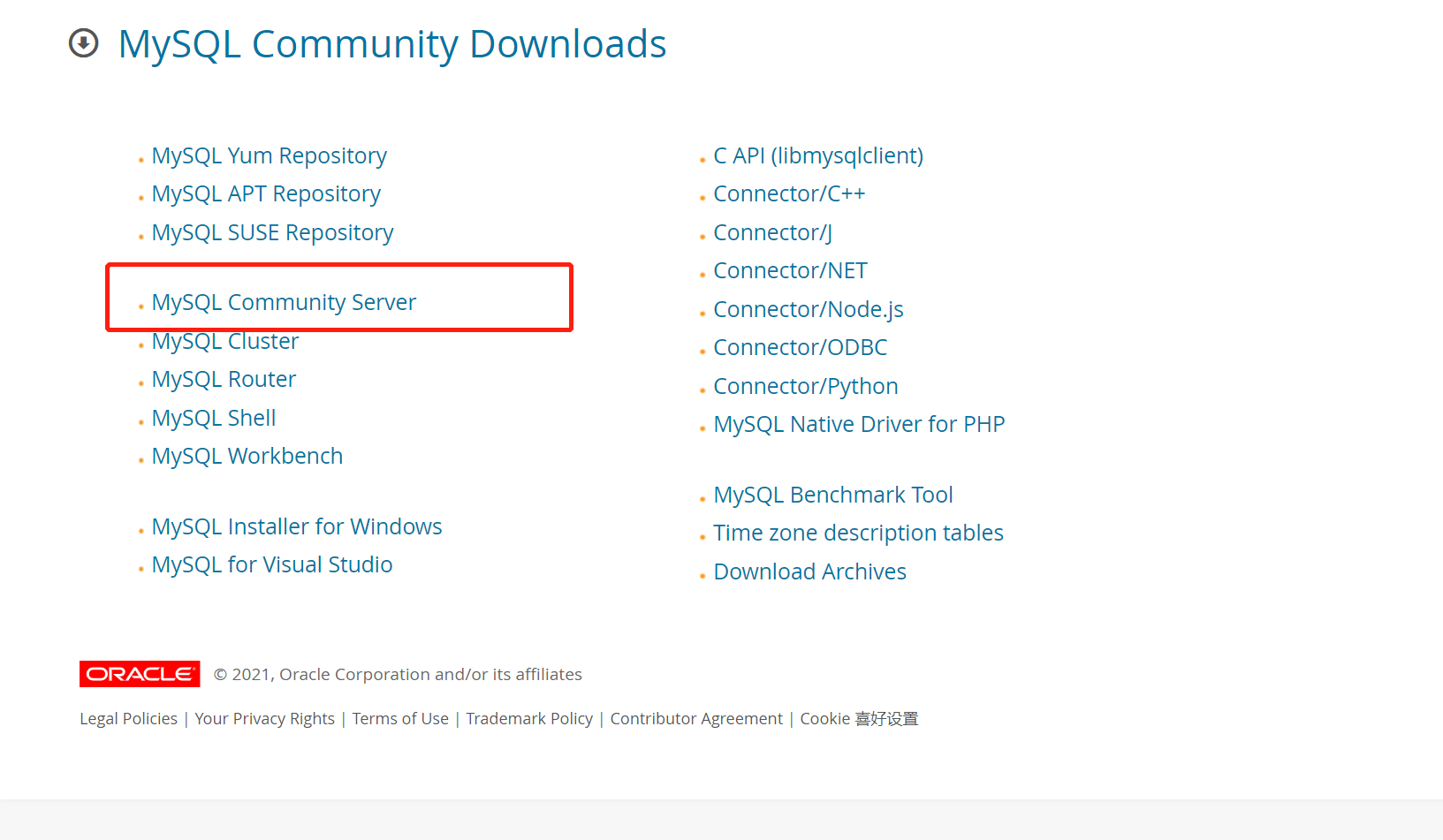The width and height of the screenshot is (1443, 840).
Task: Open MySQL Installer for Windows
Action: [x=297, y=526]
